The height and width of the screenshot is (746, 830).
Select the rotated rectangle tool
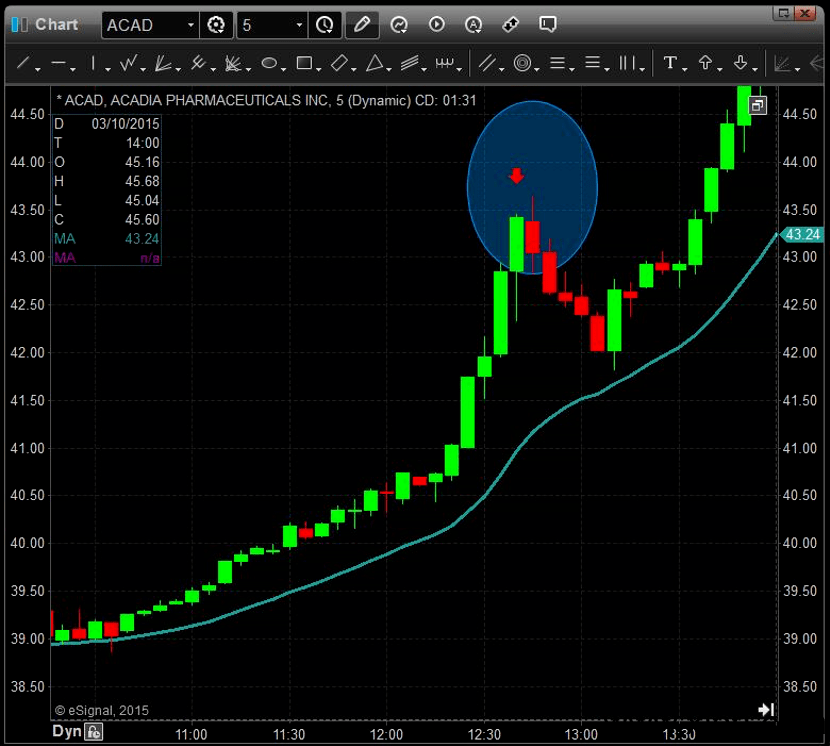[x=339, y=63]
